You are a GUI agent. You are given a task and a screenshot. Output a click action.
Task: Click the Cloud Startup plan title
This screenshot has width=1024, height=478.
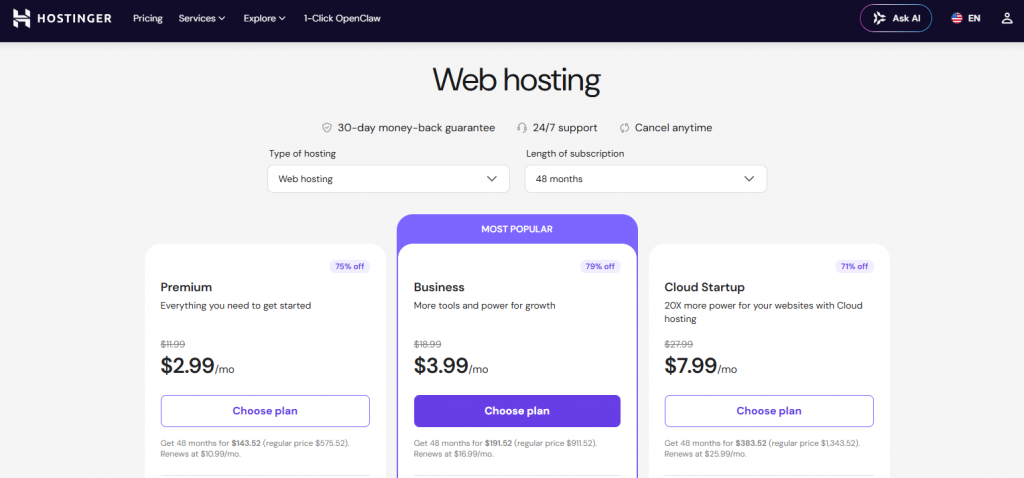point(705,287)
